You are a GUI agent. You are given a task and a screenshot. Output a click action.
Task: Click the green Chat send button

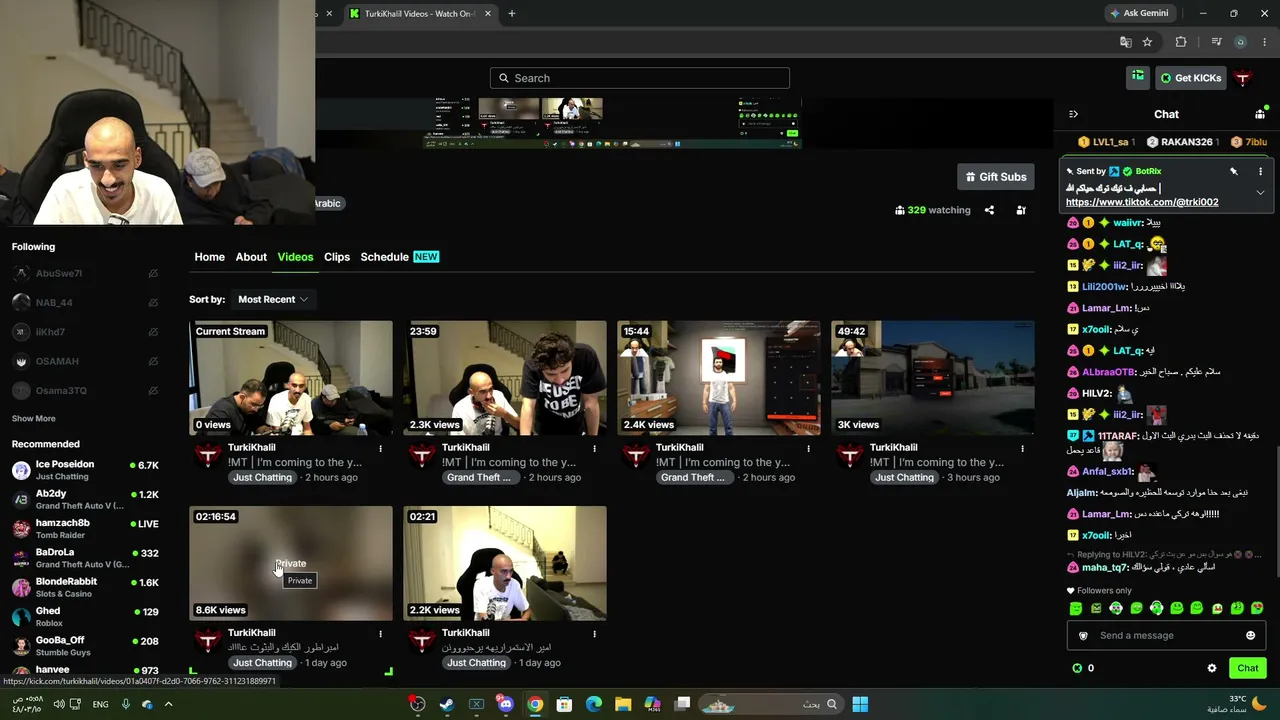[x=1248, y=668]
